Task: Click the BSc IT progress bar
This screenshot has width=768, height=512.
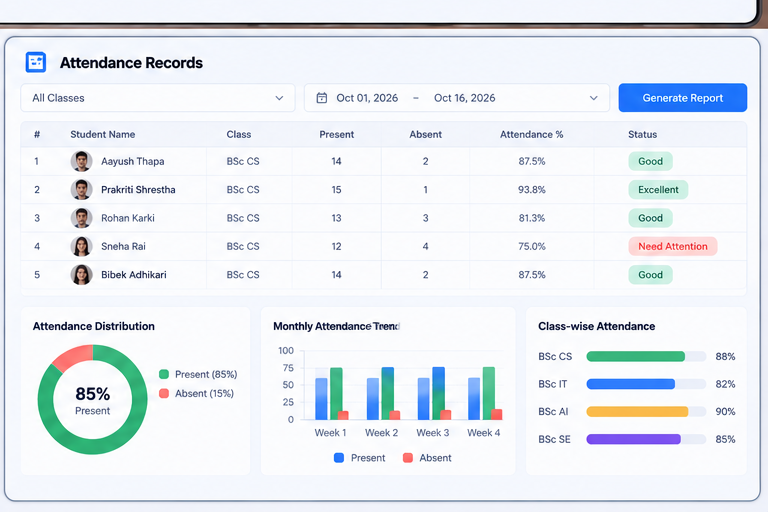Action: point(646,384)
